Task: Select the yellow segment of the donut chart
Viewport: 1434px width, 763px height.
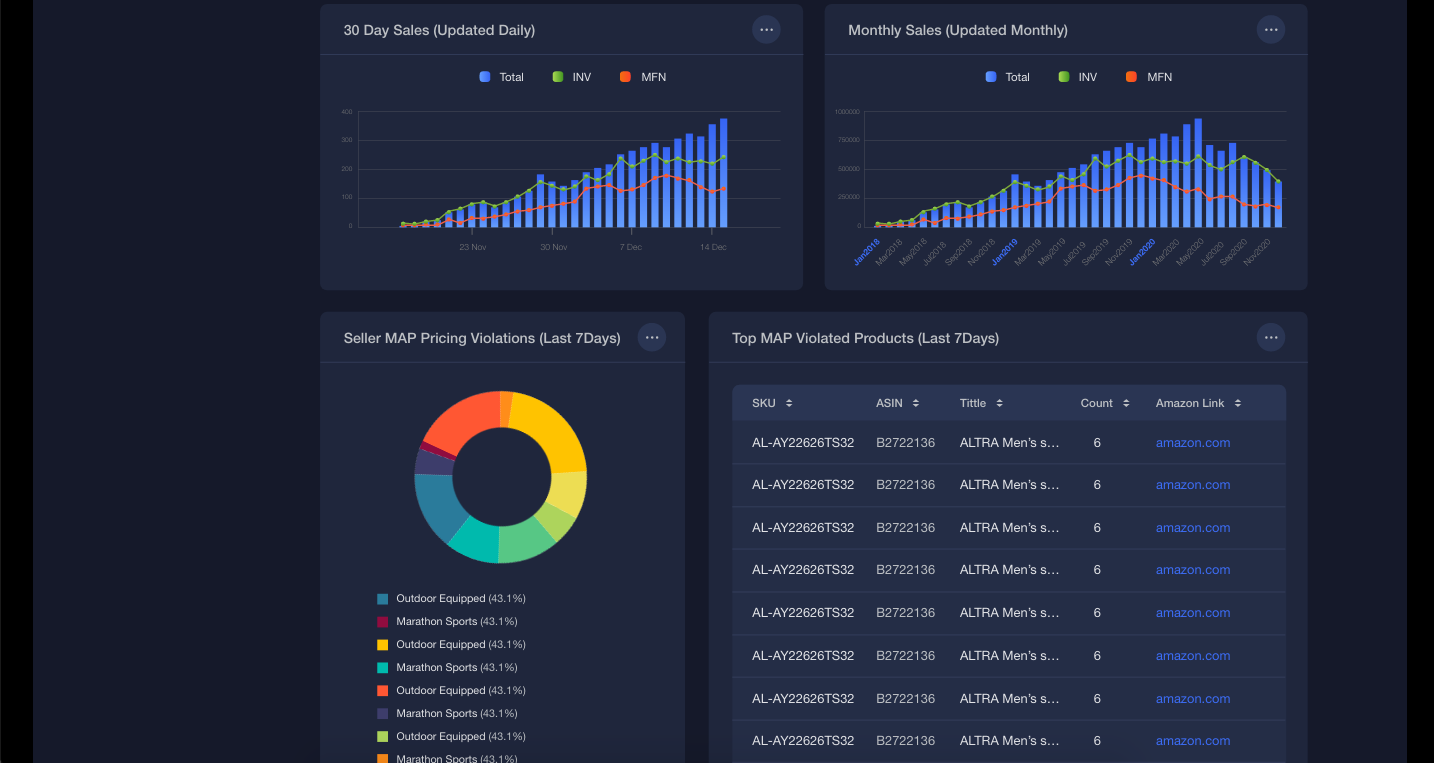Action: 549,430
